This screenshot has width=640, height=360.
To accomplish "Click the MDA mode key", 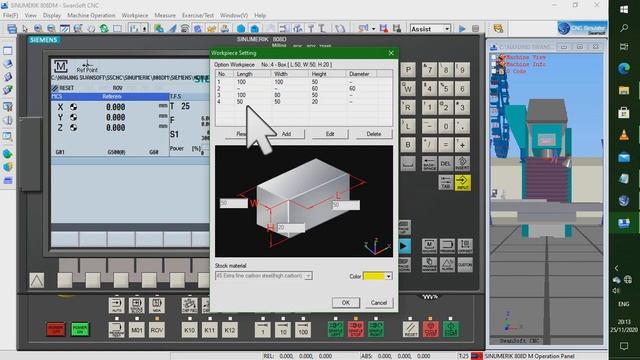I will [157, 305].
